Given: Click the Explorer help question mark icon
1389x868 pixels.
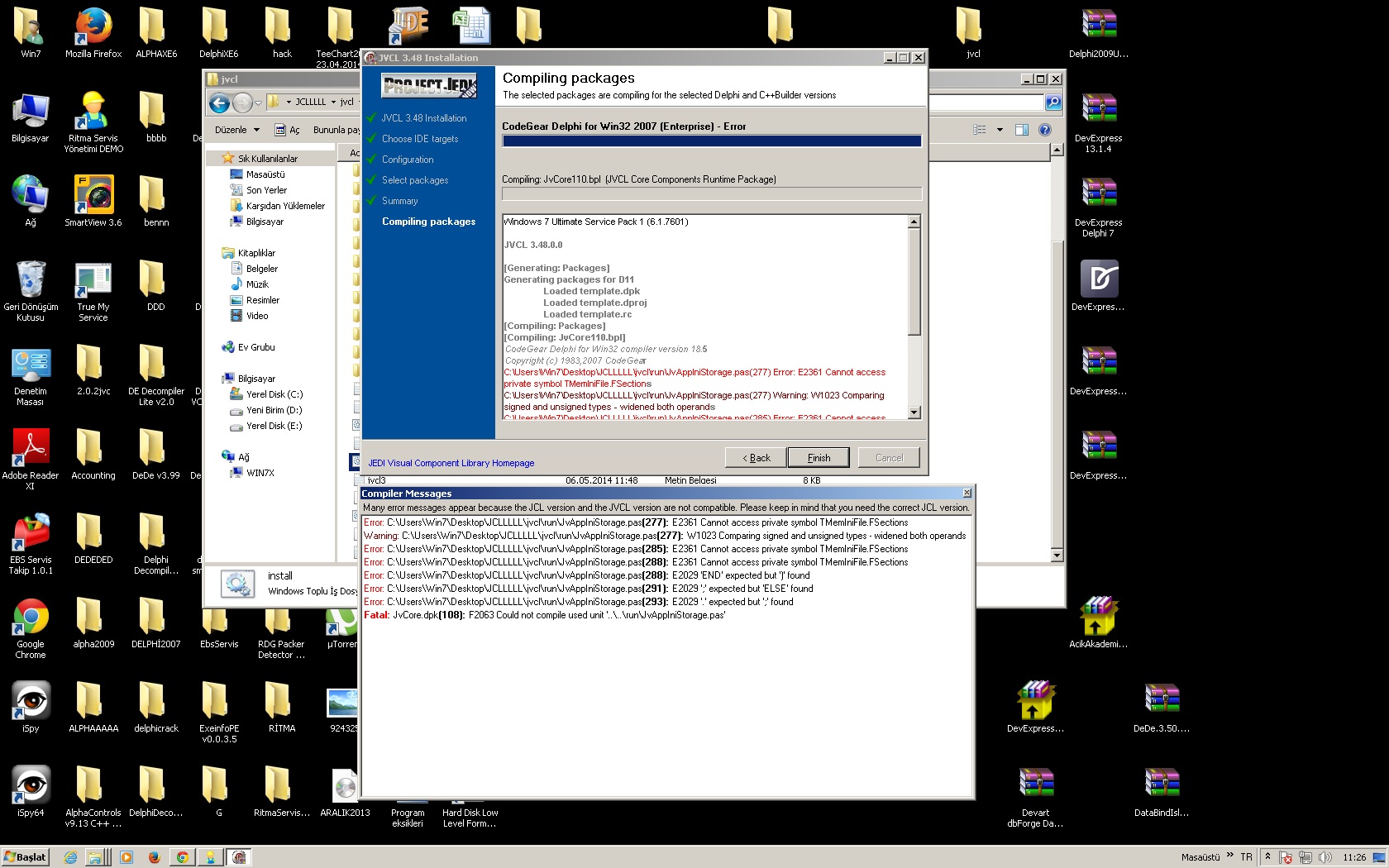Looking at the screenshot, I should 1044,130.
